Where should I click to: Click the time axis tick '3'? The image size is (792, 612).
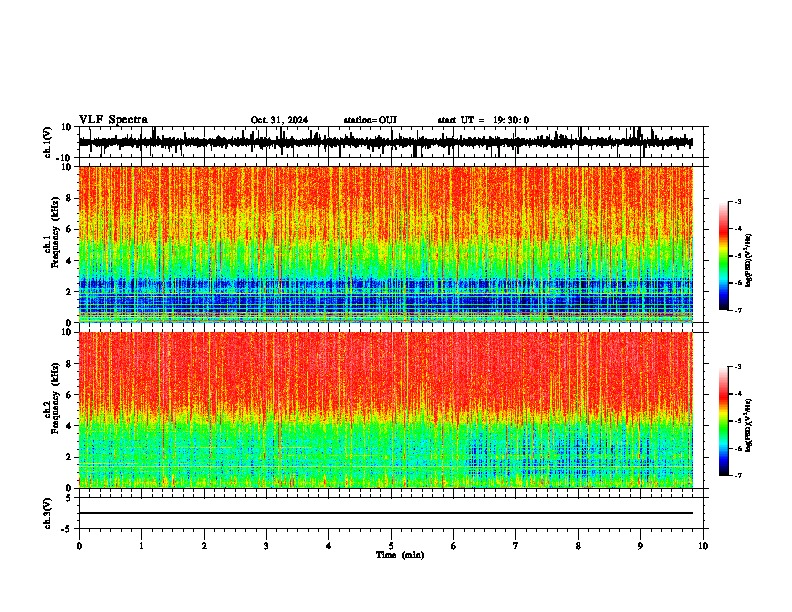click(x=266, y=546)
